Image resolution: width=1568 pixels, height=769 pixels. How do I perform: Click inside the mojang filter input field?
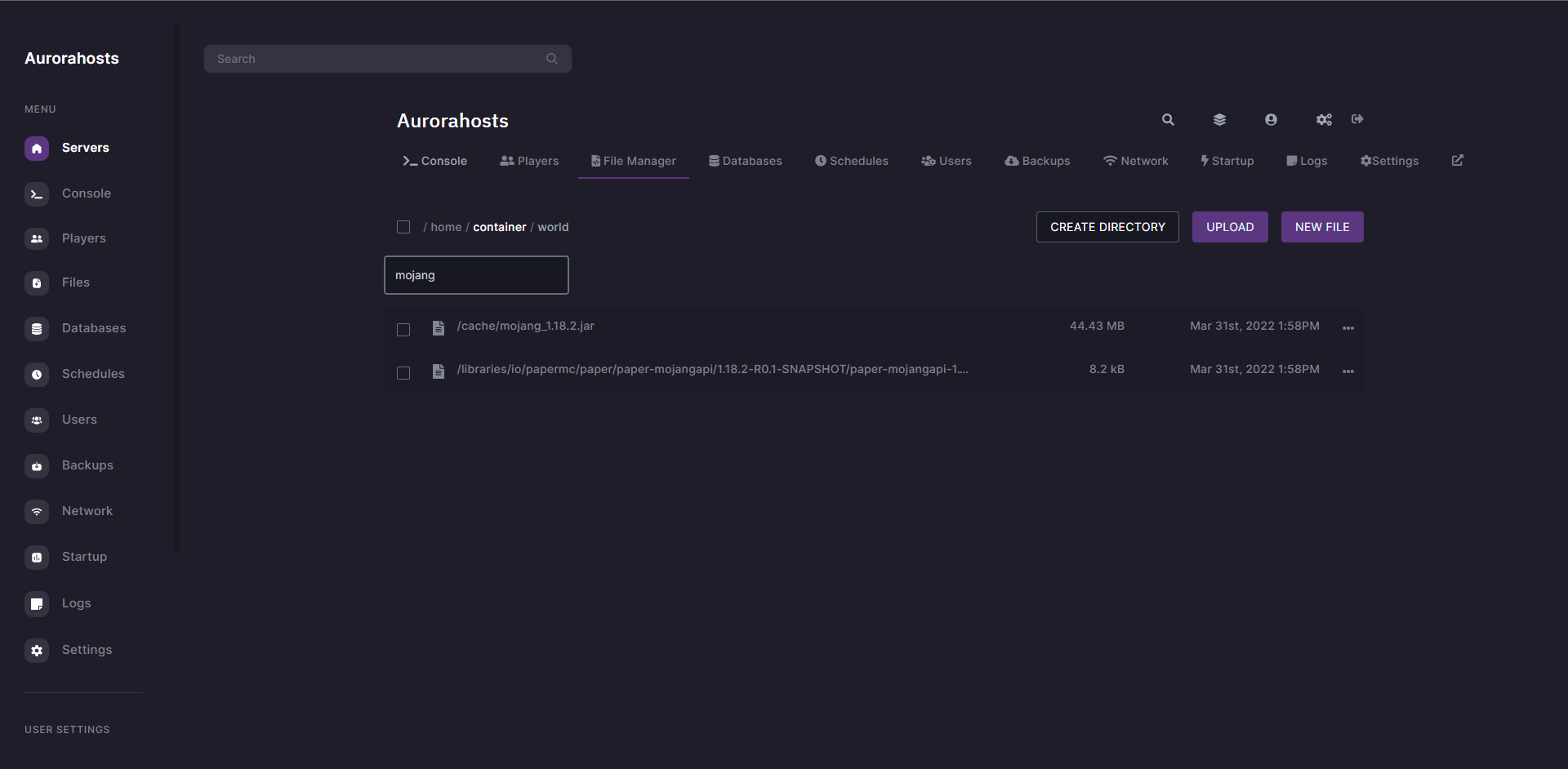(476, 275)
